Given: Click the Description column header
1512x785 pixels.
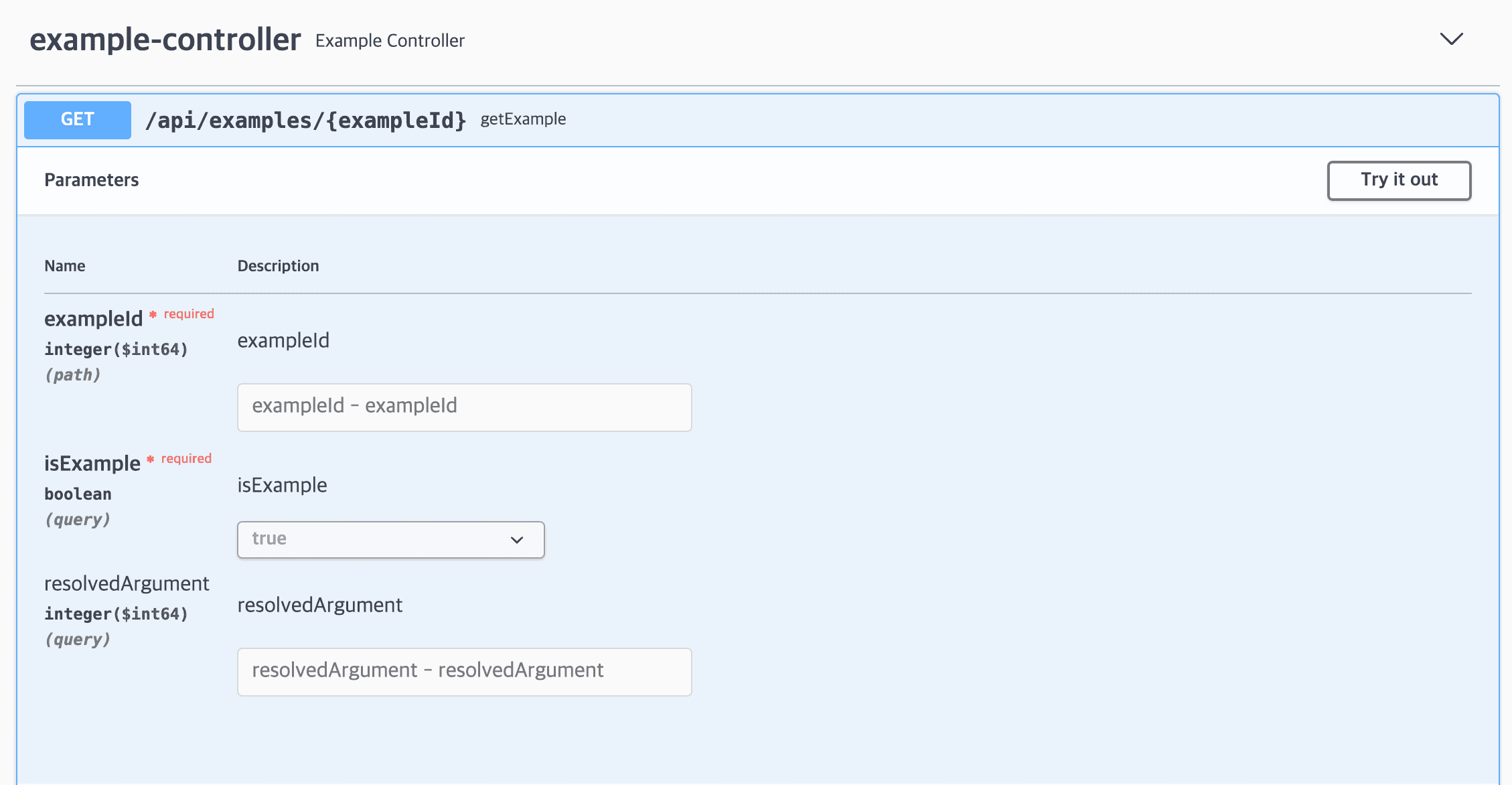Looking at the screenshot, I should 278,266.
